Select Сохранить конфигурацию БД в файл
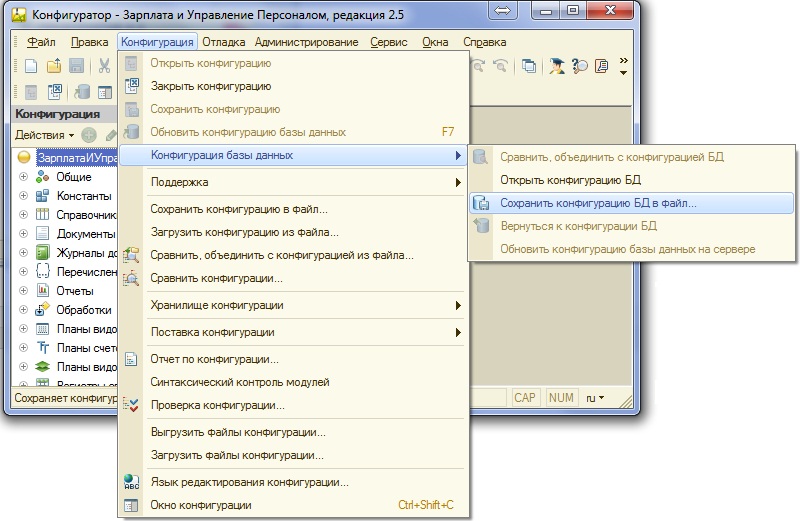This screenshot has height=521, width=800. (631, 203)
